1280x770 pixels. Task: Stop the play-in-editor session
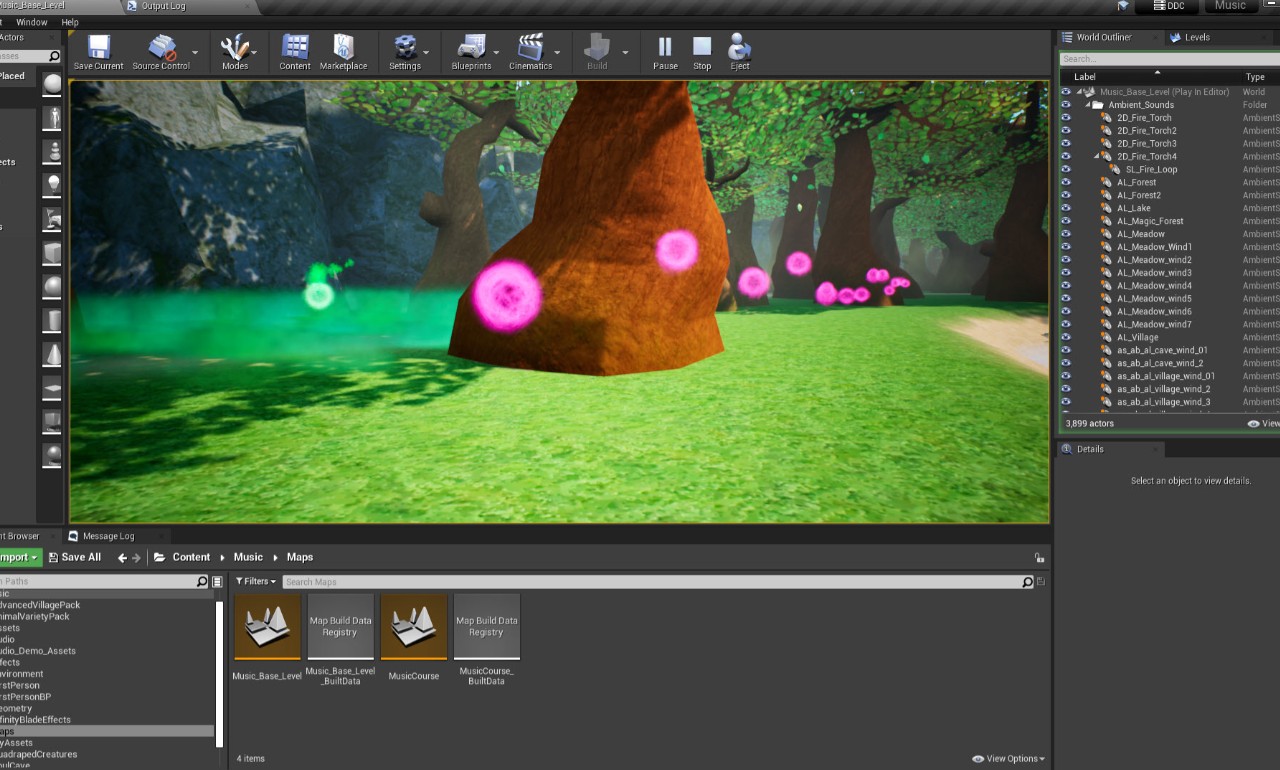pyautogui.click(x=702, y=51)
